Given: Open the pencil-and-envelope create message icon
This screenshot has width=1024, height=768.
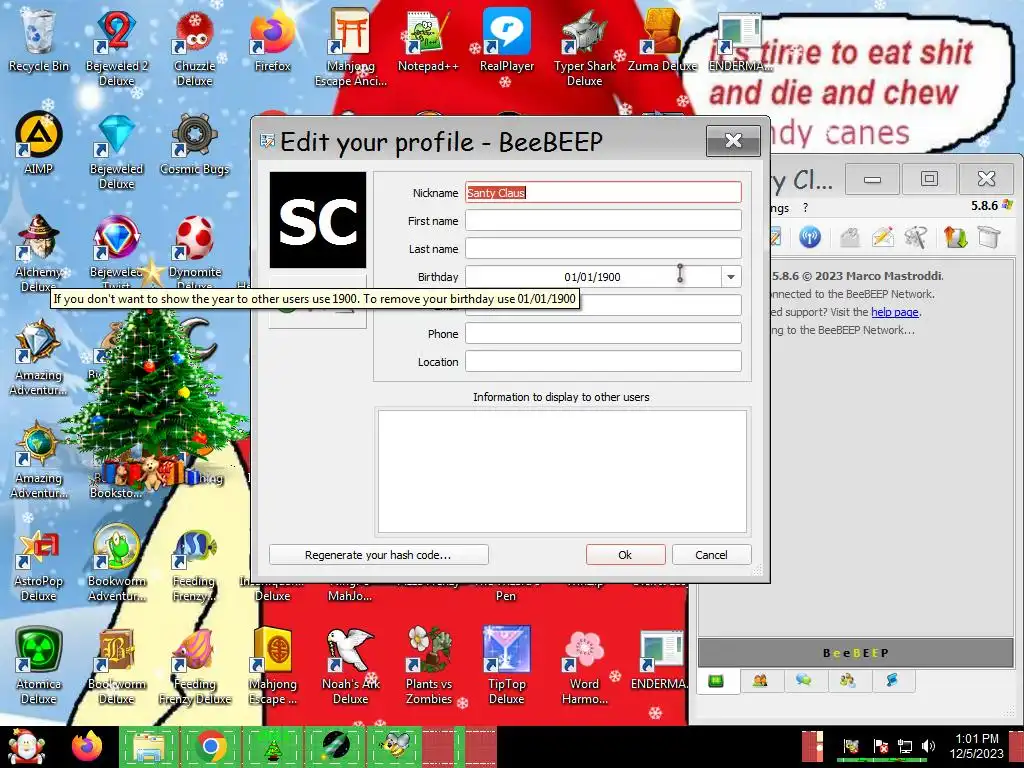Looking at the screenshot, I should pos(882,236).
